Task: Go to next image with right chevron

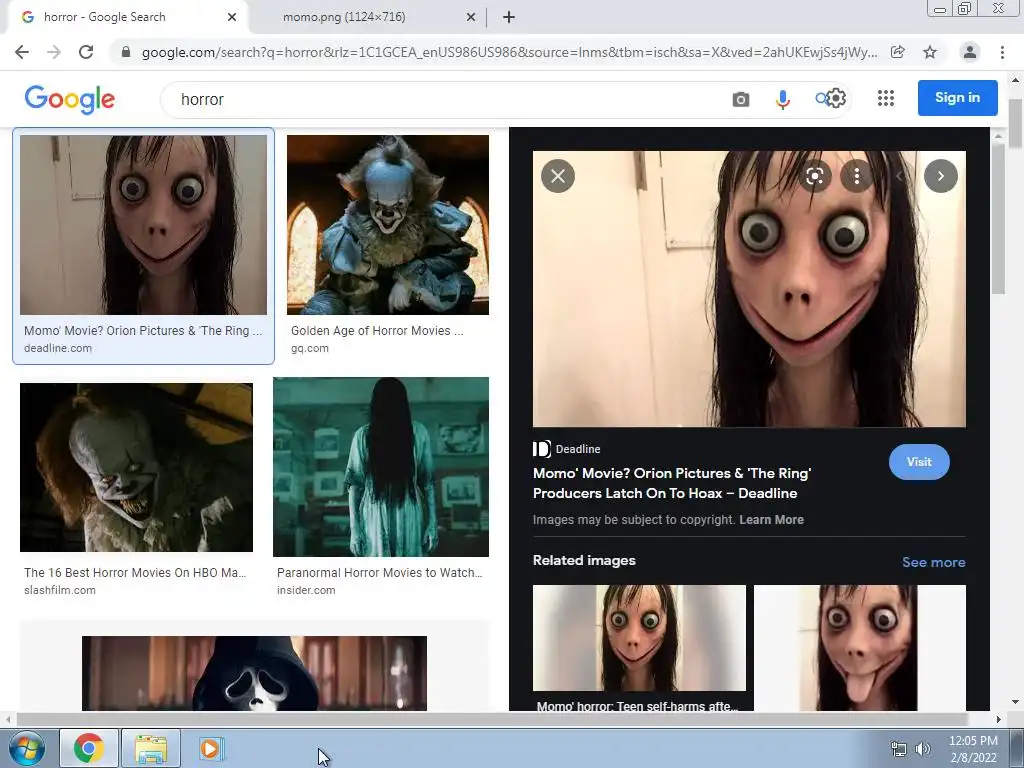Action: (x=940, y=176)
